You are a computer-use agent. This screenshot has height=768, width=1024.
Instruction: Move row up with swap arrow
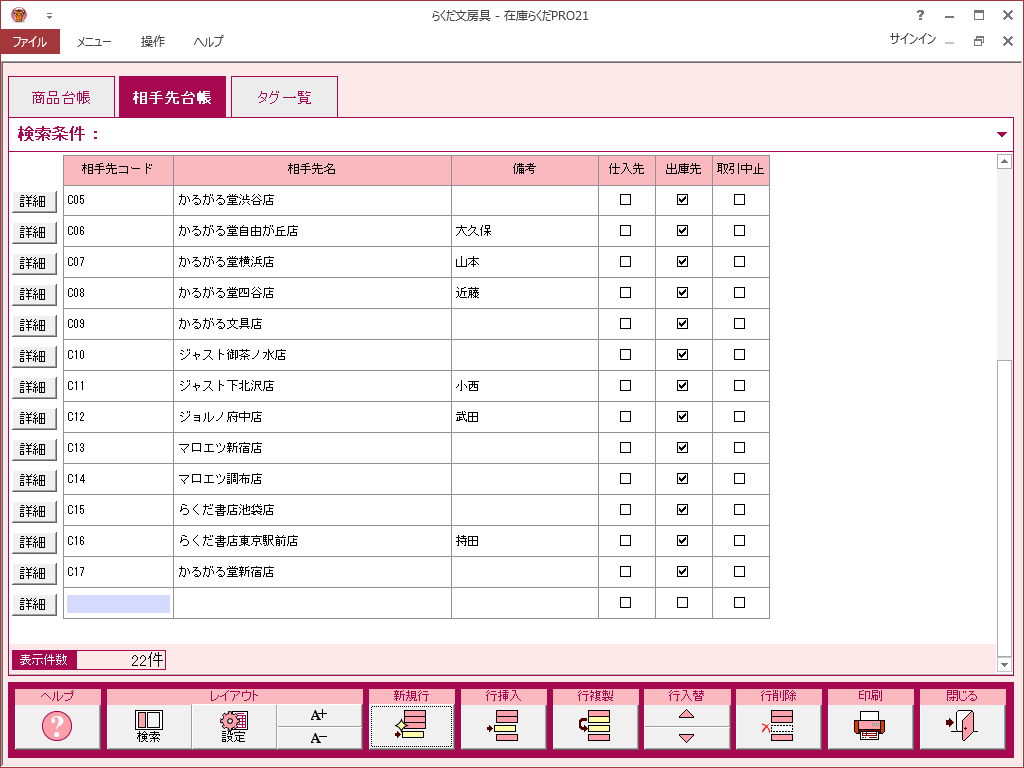coord(686,714)
